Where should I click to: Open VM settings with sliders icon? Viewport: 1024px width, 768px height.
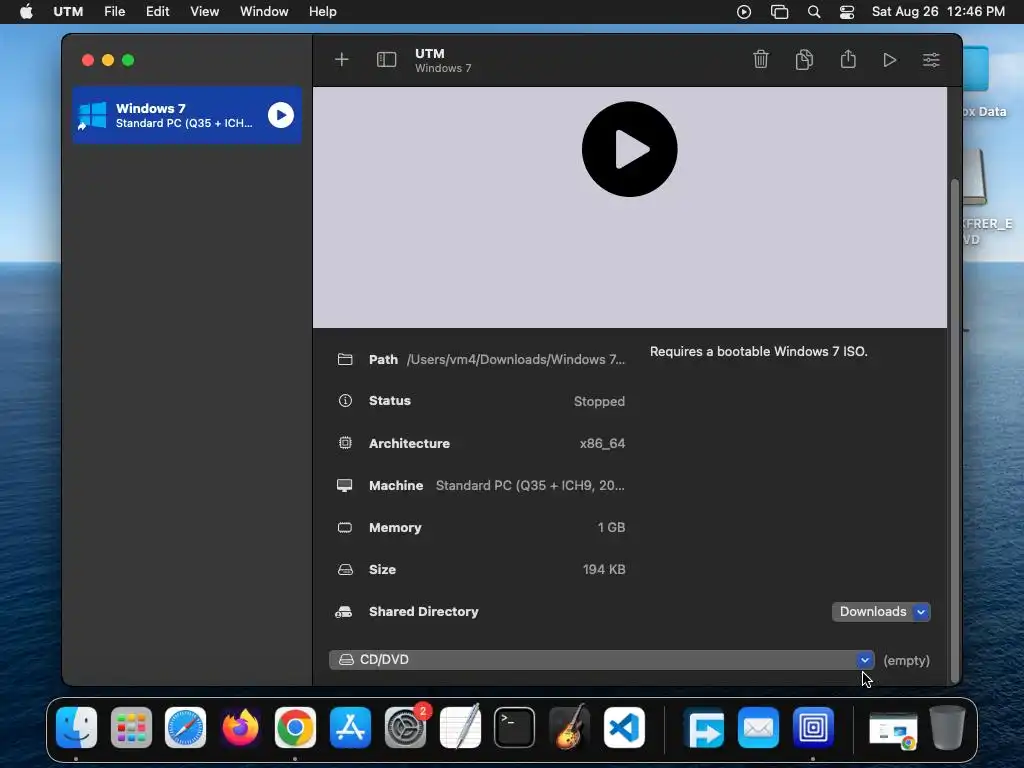pos(931,60)
